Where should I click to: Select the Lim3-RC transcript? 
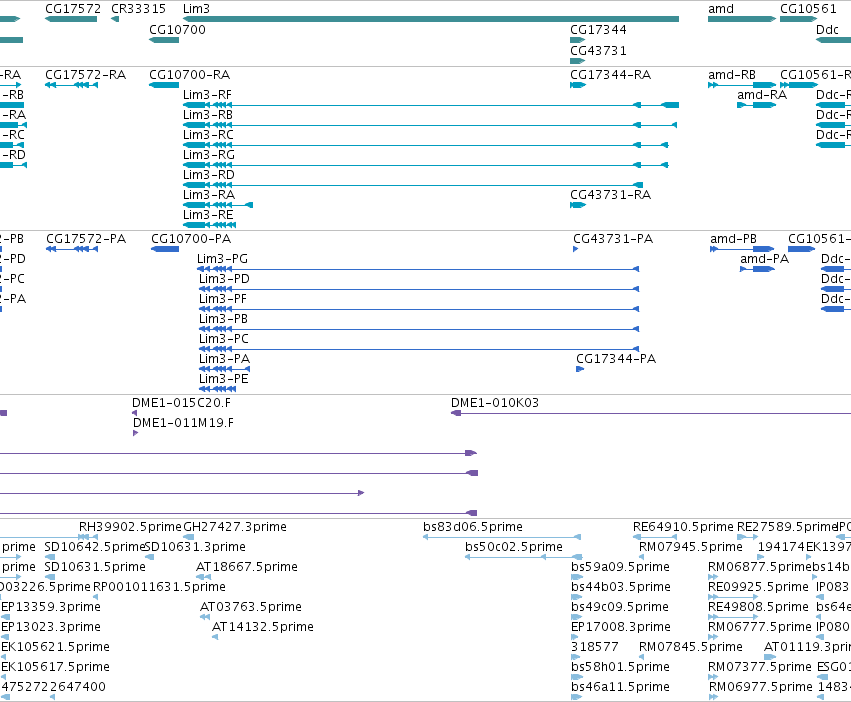[x=426, y=145]
